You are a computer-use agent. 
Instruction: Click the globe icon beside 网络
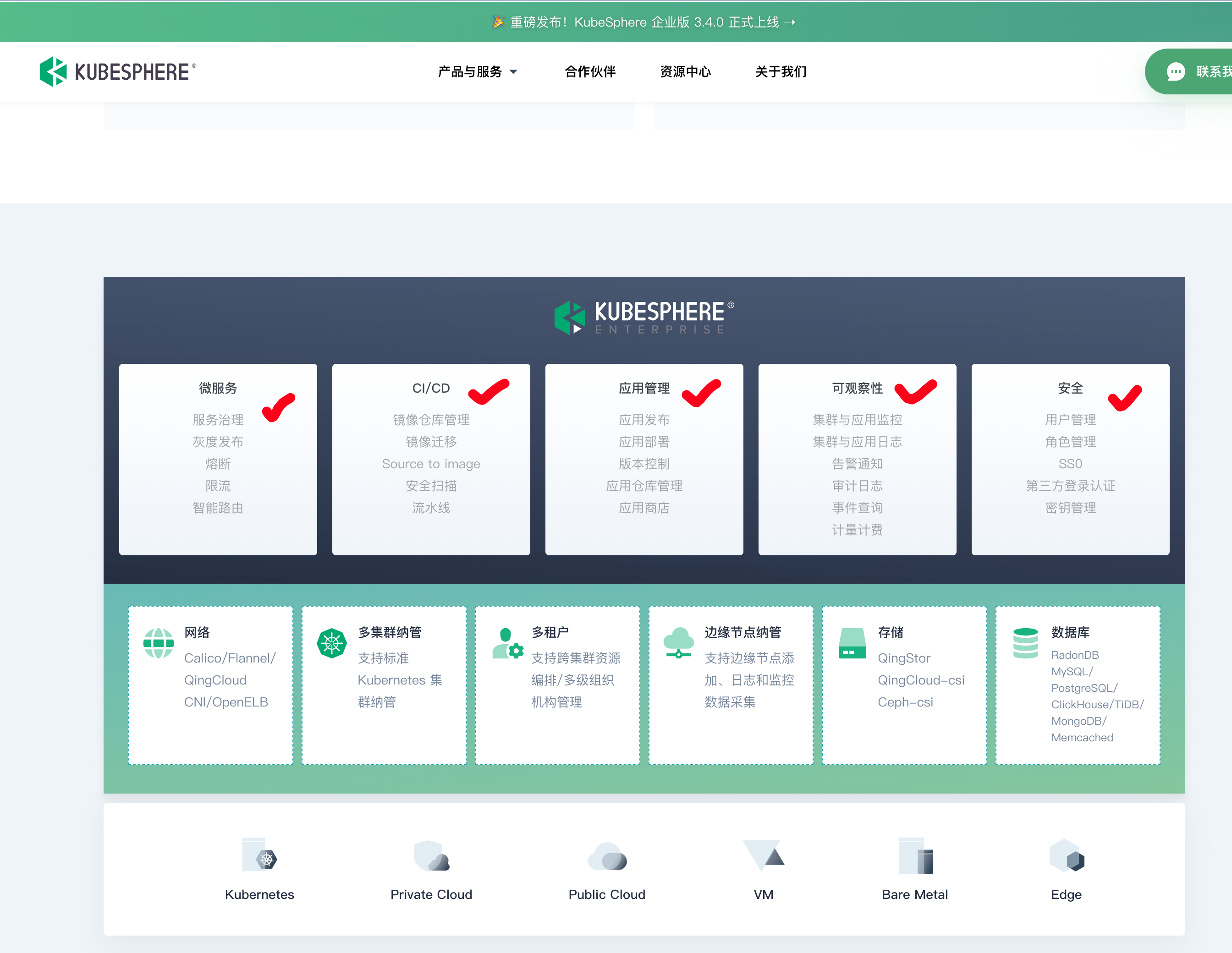click(159, 643)
